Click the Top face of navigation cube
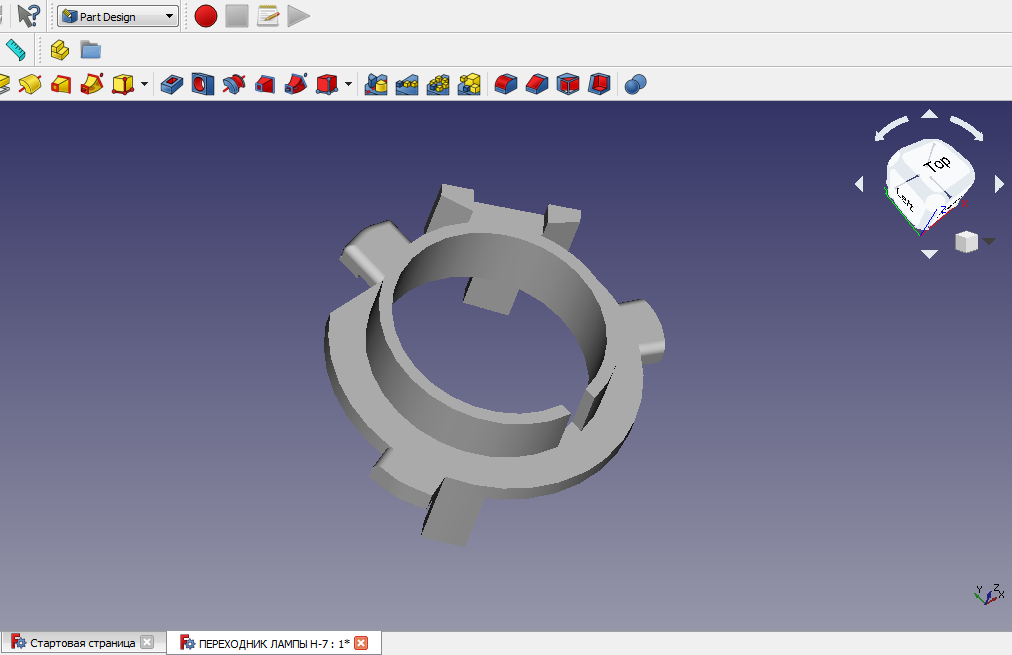This screenshot has height=655, width=1012. 936,164
